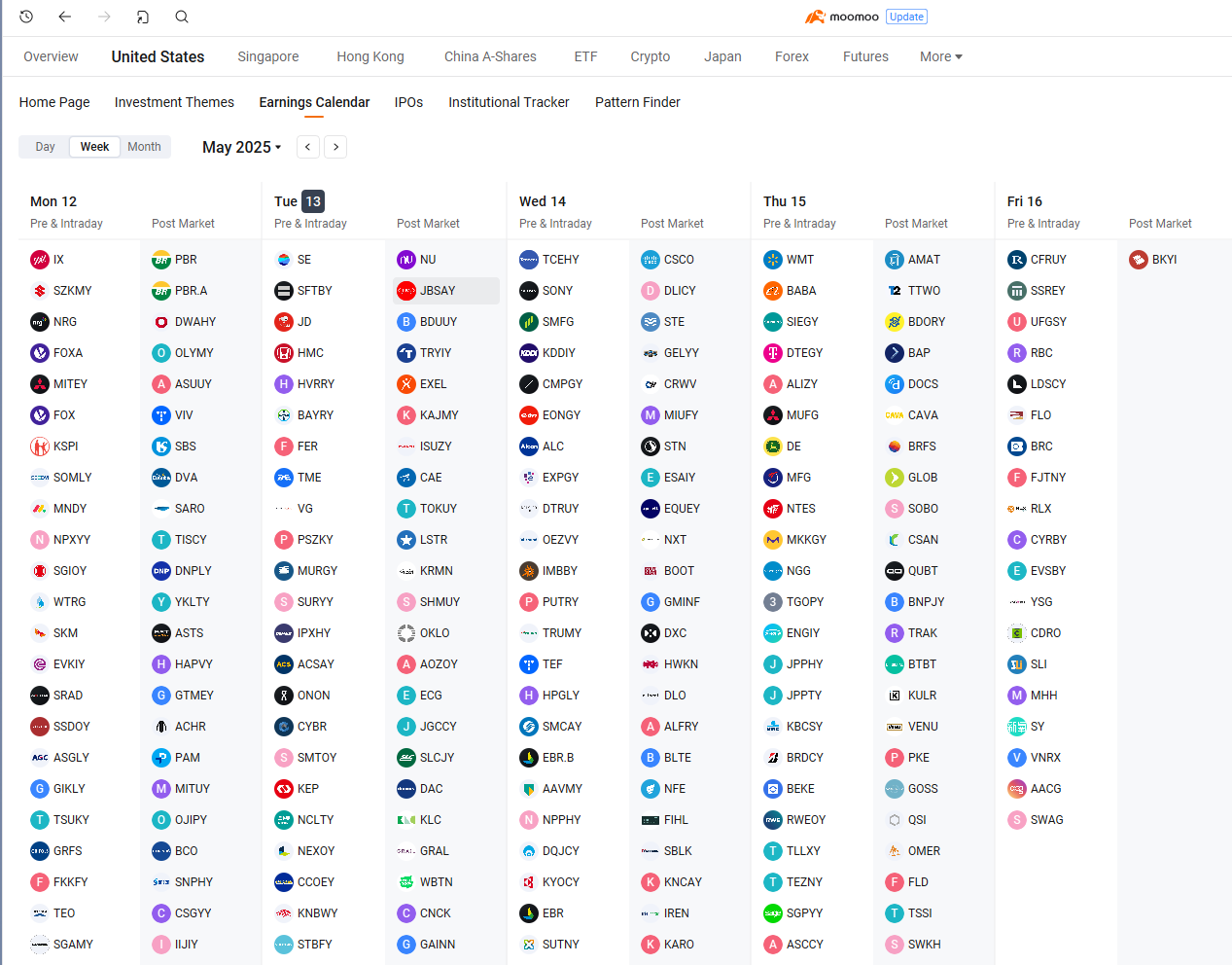Select the Earnings Calendar sub-tab
The height and width of the screenshot is (965, 1232).
click(314, 102)
